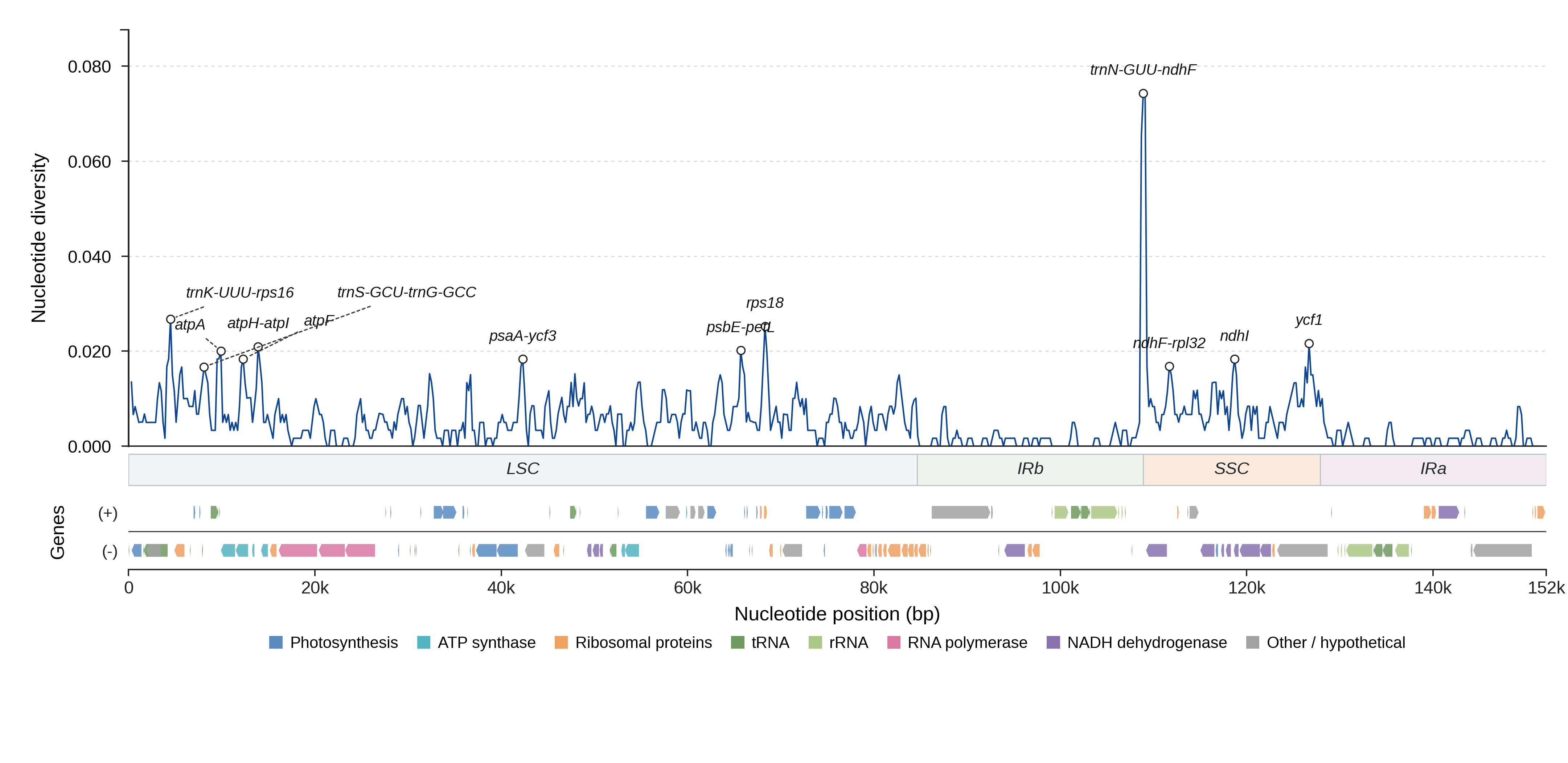Click the large gray gene on IRa minus strand
The height and width of the screenshot is (763, 1568).
click(1502, 551)
